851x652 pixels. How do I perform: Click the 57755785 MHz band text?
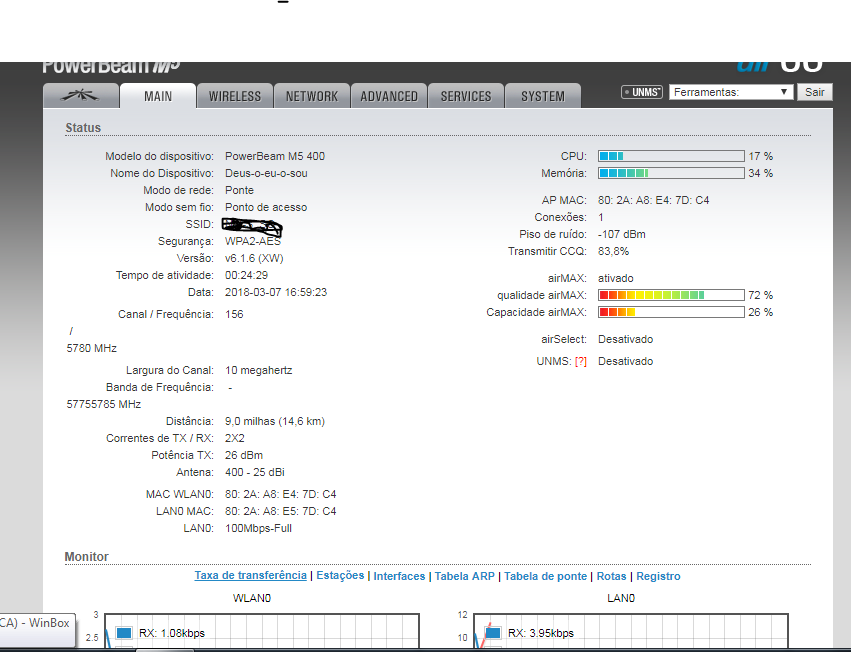pyautogui.click(x=104, y=404)
